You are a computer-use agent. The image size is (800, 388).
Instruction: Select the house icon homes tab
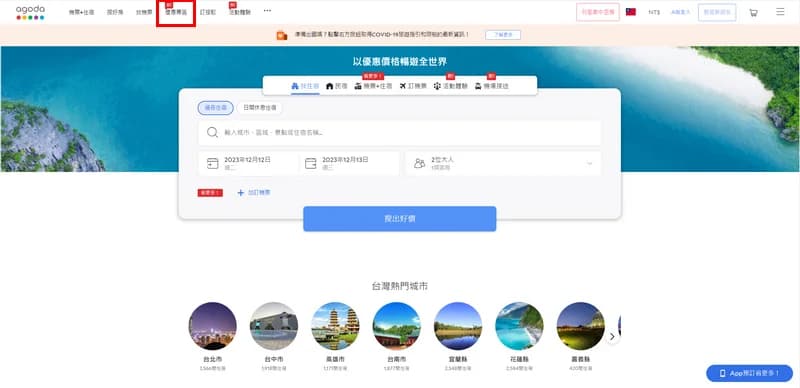click(x=330, y=86)
